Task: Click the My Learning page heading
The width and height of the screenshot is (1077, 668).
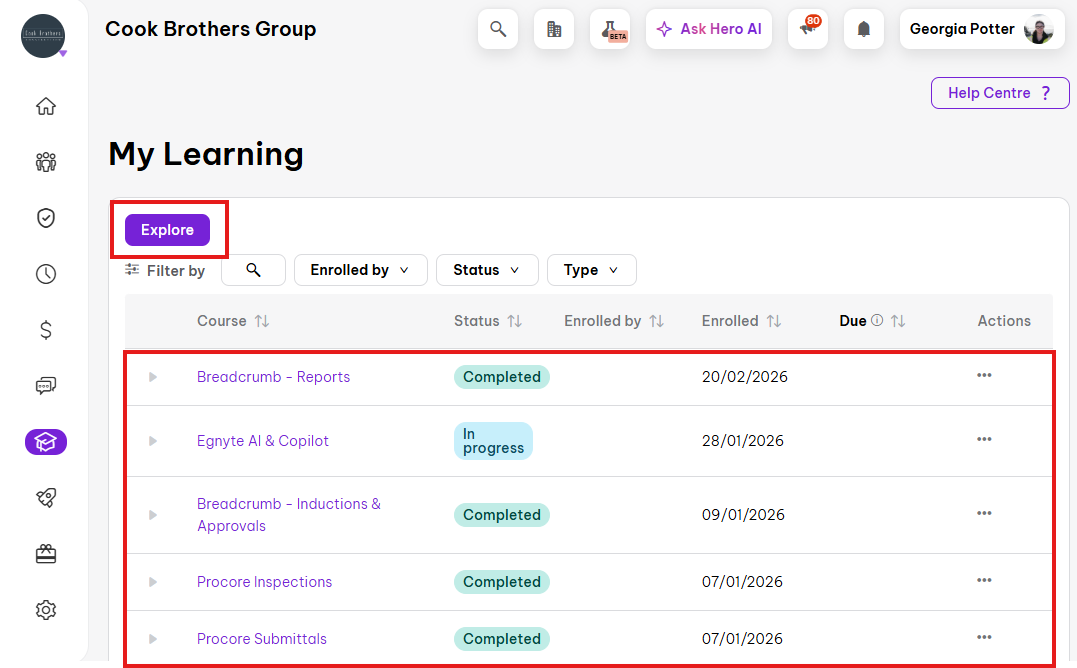Action: coord(206,154)
